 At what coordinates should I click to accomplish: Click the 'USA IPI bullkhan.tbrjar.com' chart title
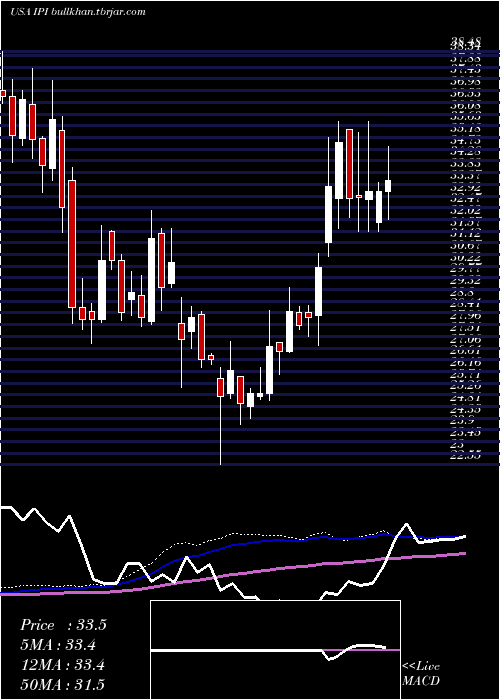tap(78, 12)
